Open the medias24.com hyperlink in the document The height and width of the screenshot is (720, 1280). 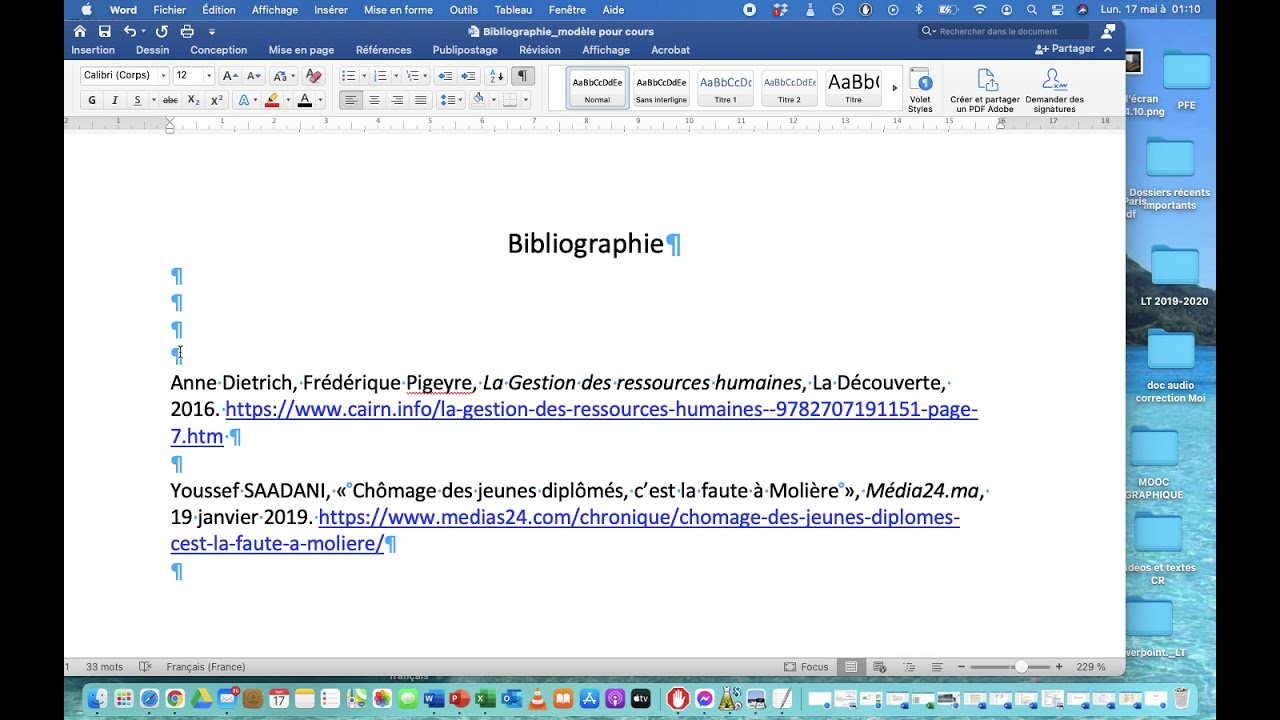tap(565, 530)
